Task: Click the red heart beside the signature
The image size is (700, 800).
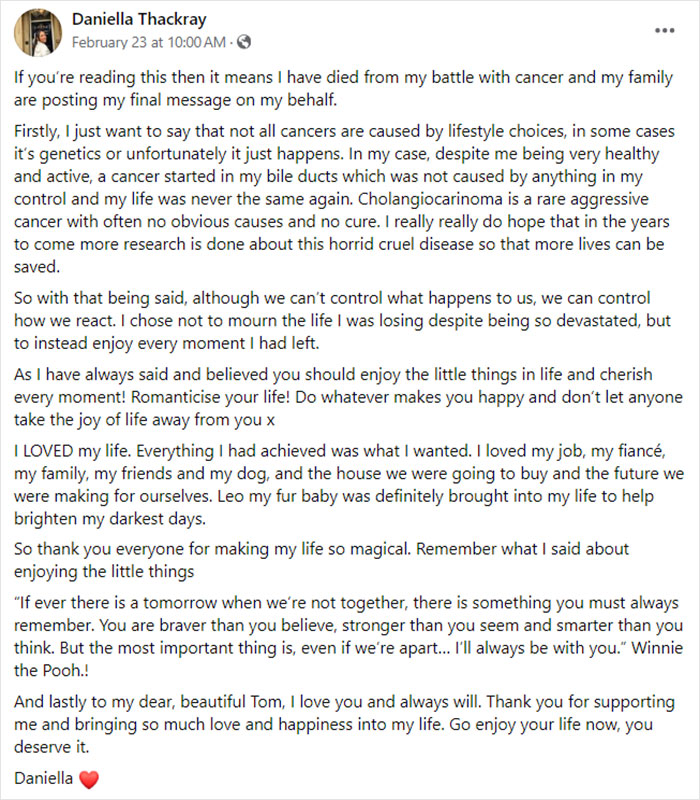Action: click(x=90, y=777)
